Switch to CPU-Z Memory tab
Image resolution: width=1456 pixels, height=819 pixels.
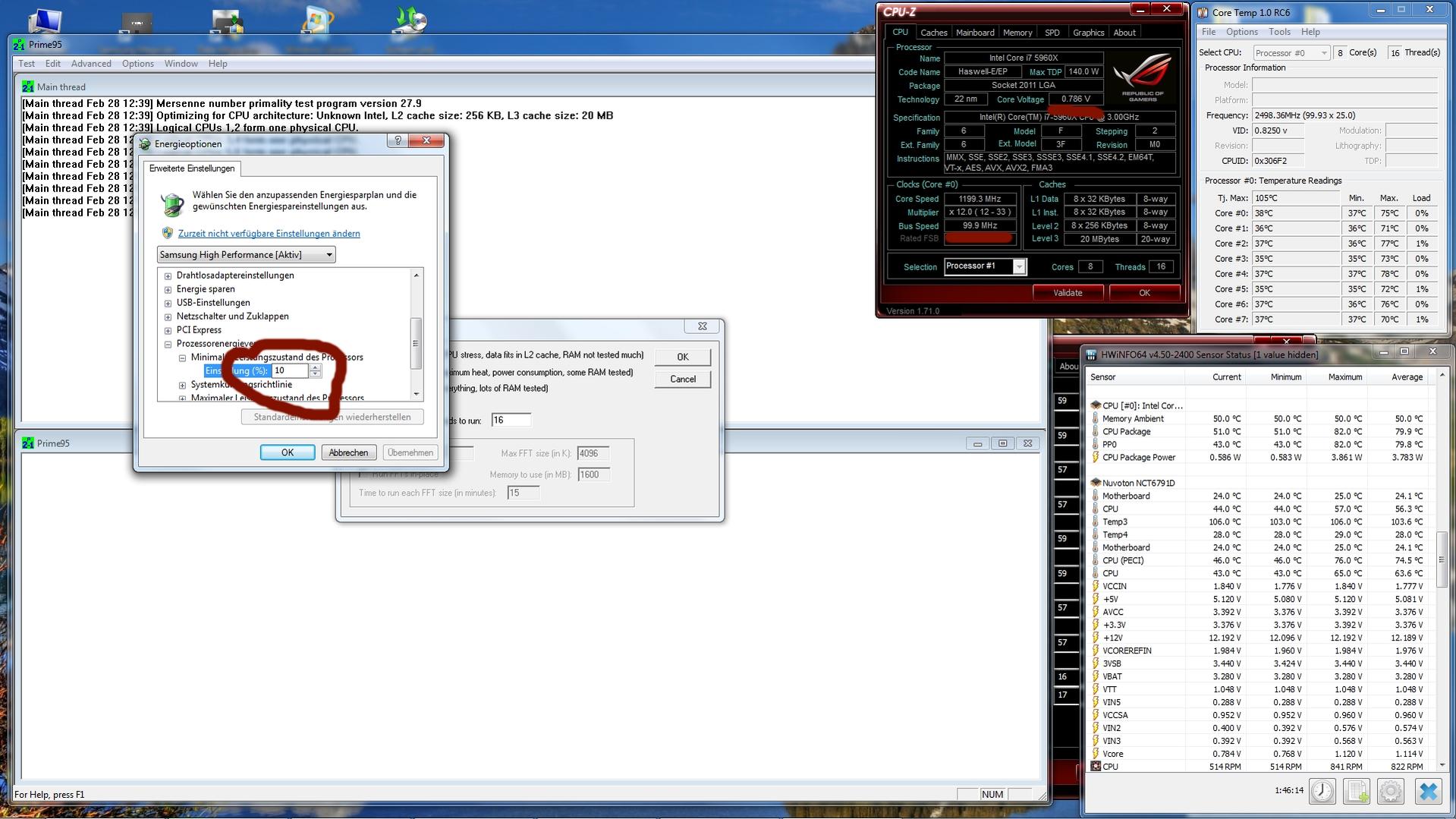pyautogui.click(x=1017, y=33)
